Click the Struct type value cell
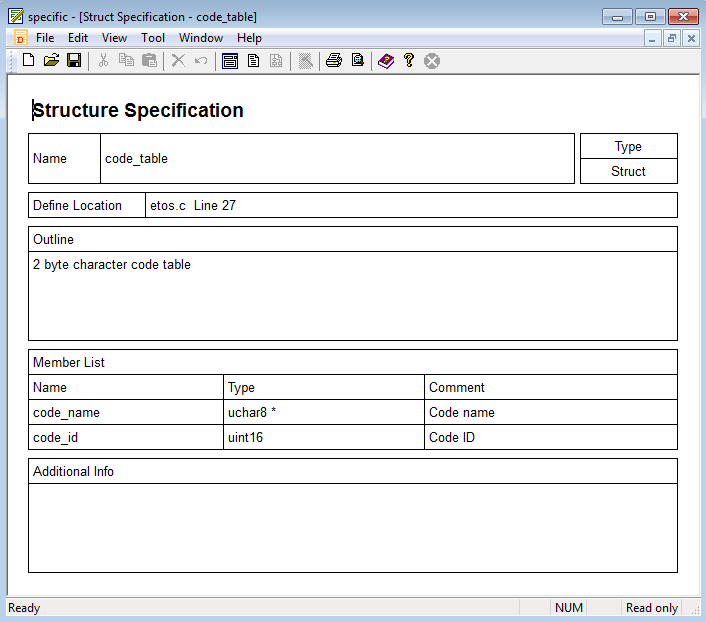This screenshot has width=706, height=622. pyautogui.click(x=629, y=171)
